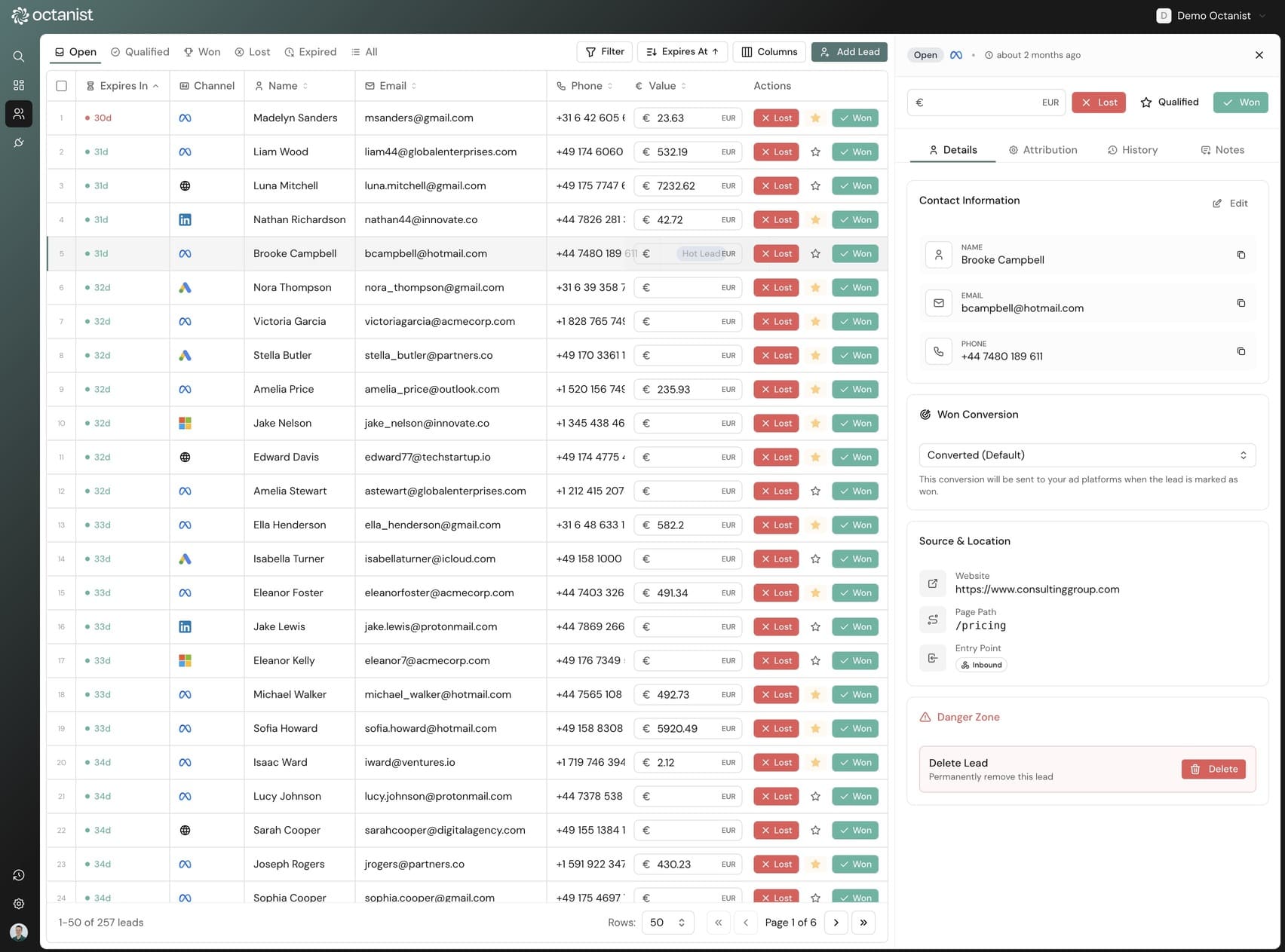Viewport: 1285px width, 952px height.
Task: Click the value input field in detail panel
Action: 980,103
